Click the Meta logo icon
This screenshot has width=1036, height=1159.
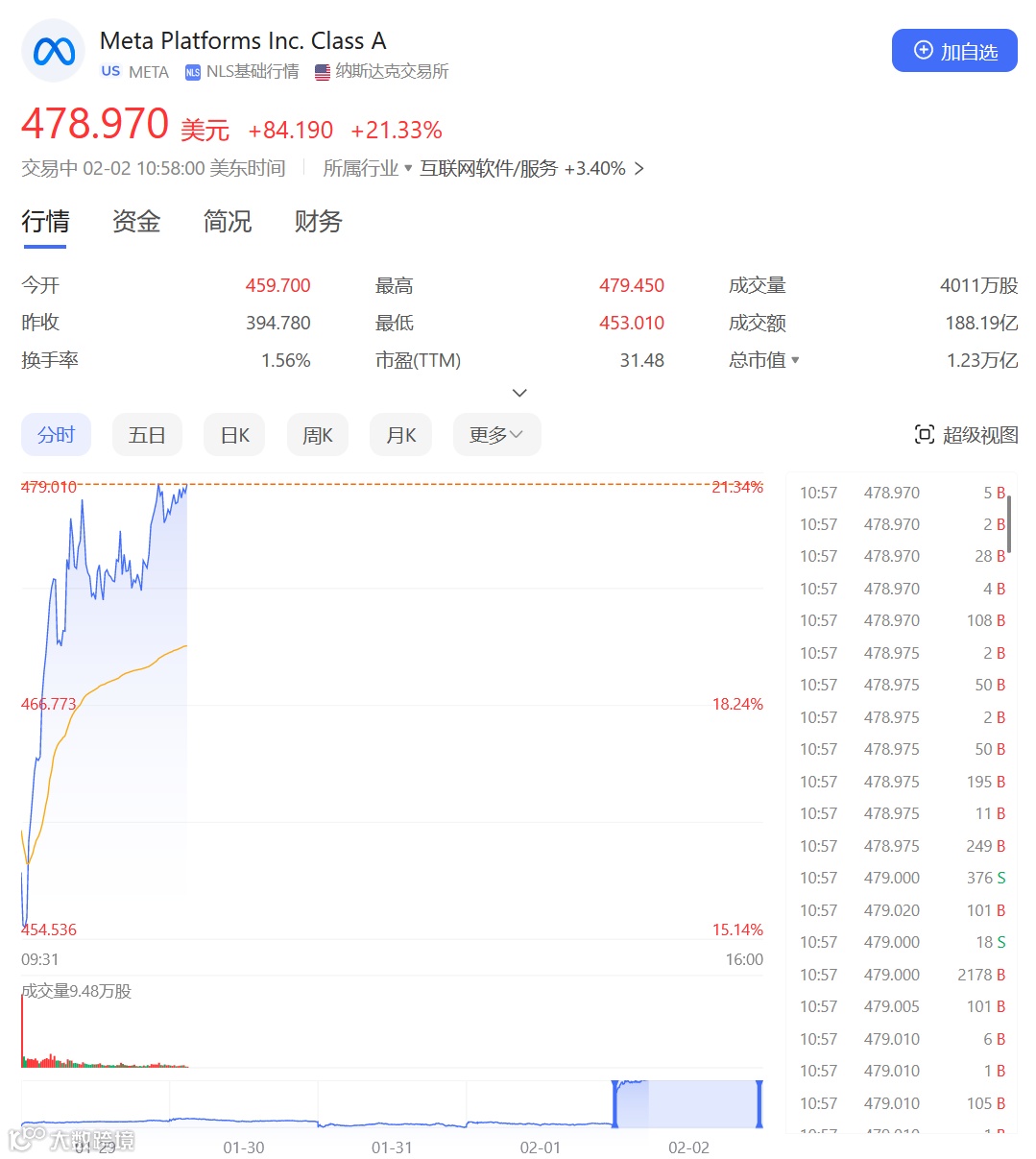(x=54, y=51)
